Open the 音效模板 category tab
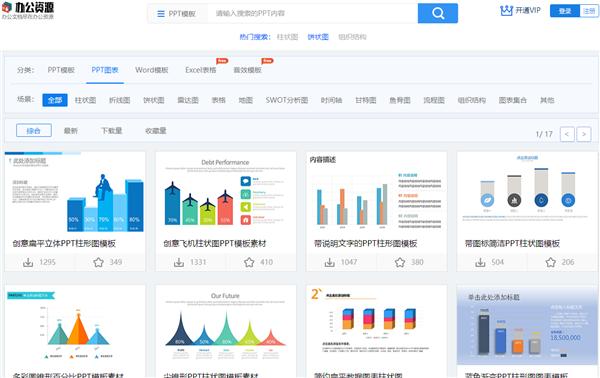Viewport: 600px width, 378px height. tap(247, 70)
